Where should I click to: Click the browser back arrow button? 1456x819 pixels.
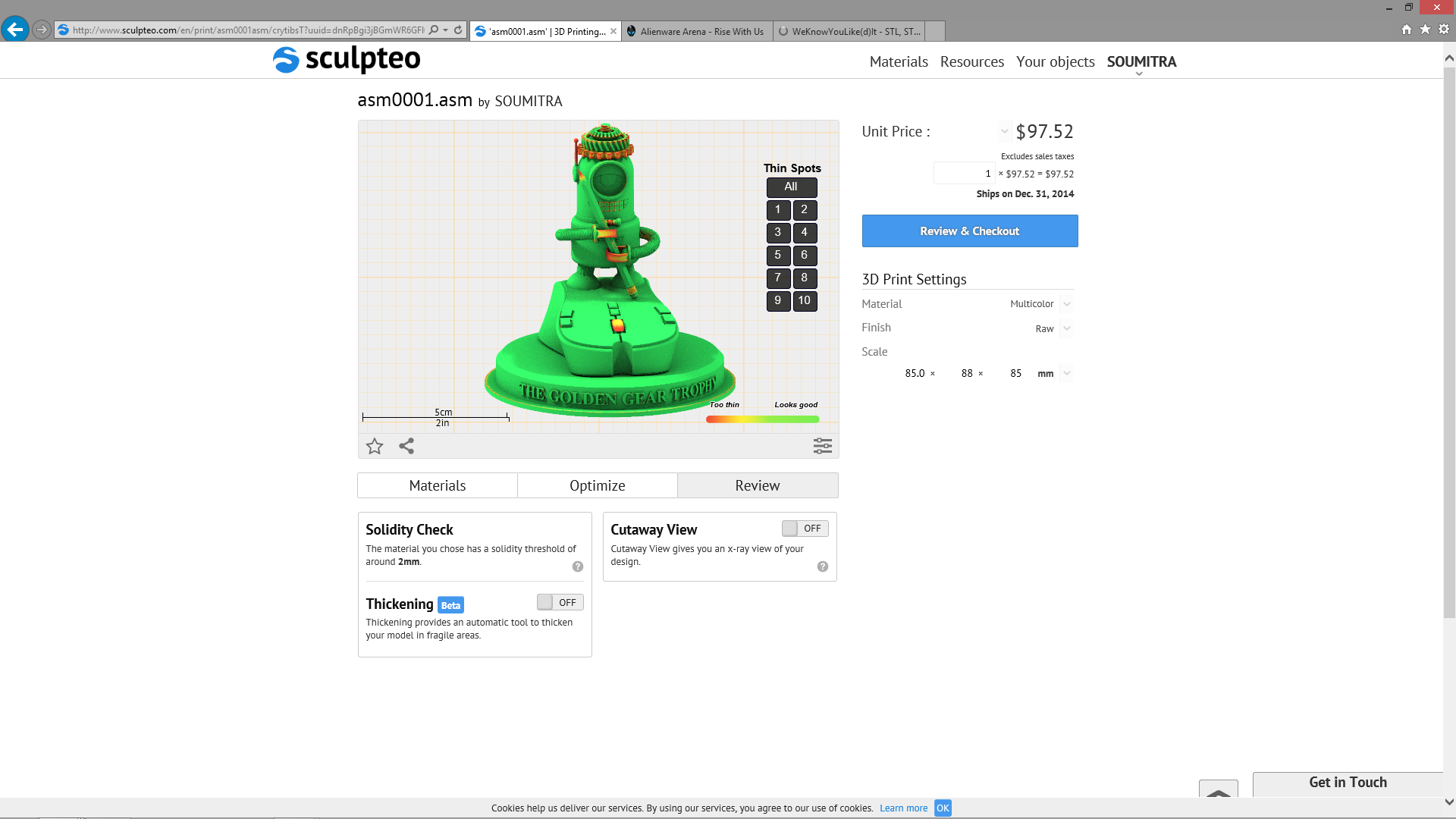15,30
